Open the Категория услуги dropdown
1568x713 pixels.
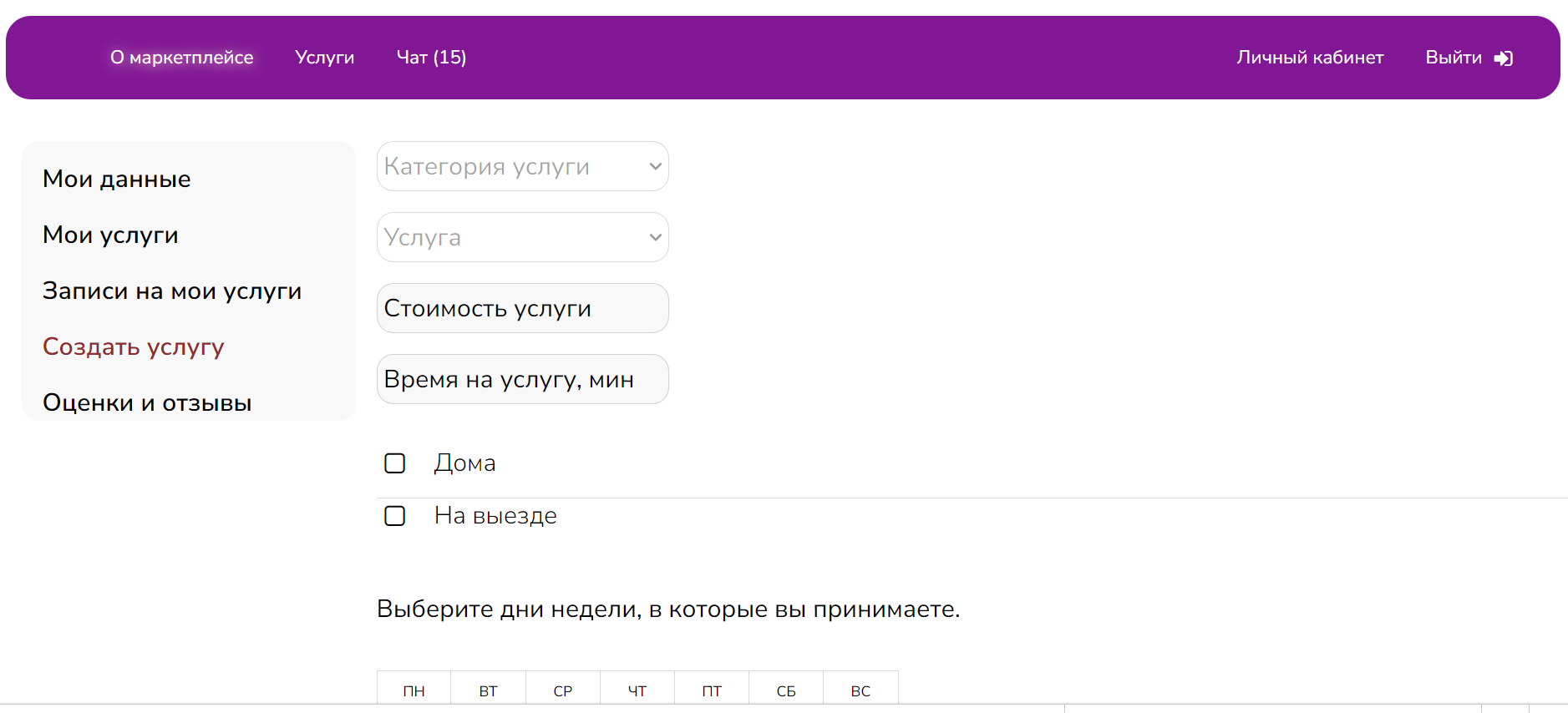(x=523, y=166)
